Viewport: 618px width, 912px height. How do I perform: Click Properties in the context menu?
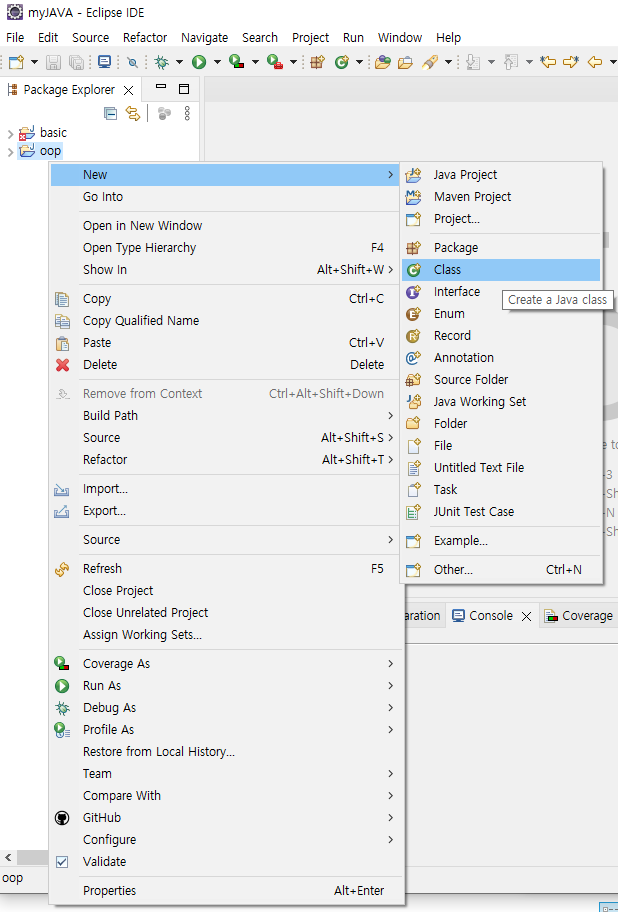point(226,891)
